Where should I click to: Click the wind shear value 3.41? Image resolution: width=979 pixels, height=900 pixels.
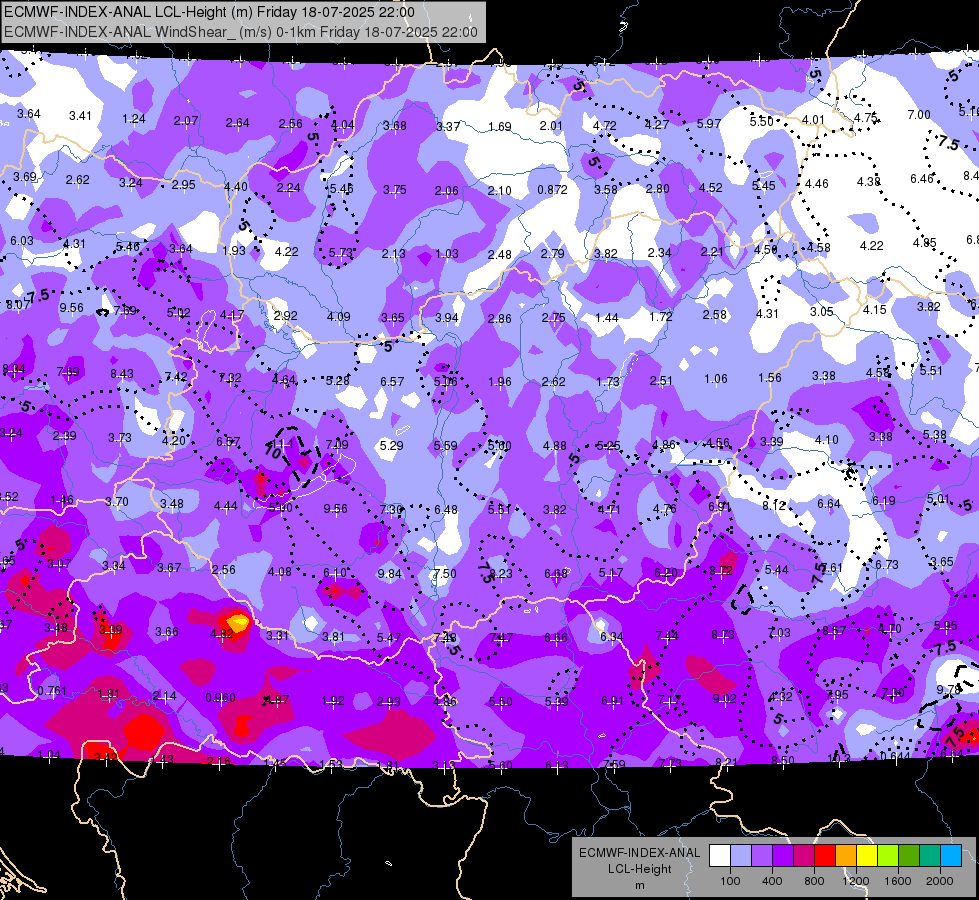81,116
